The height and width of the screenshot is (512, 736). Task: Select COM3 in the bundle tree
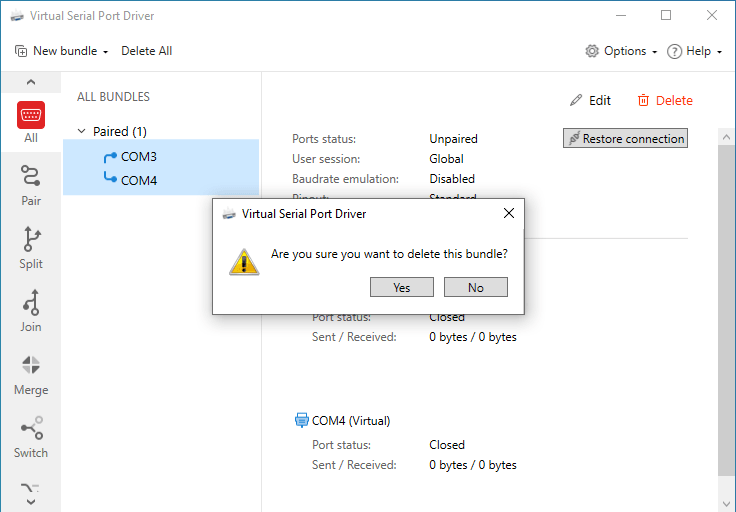click(138, 157)
